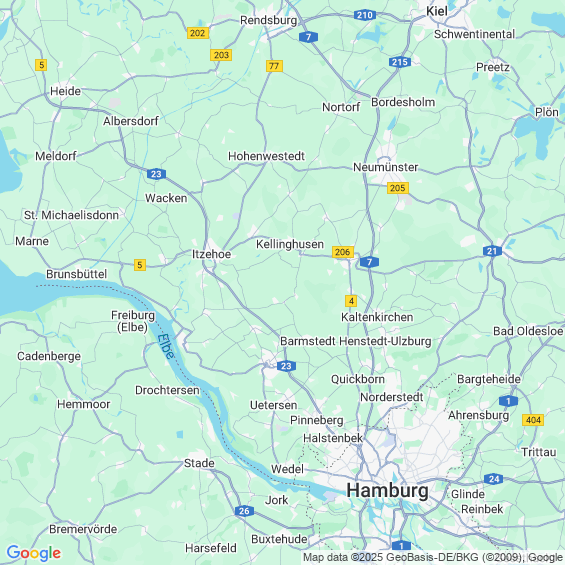This screenshot has width=565, height=565.
Task: Click the A26 highway shield near Stade
Action: pyautogui.click(x=244, y=511)
